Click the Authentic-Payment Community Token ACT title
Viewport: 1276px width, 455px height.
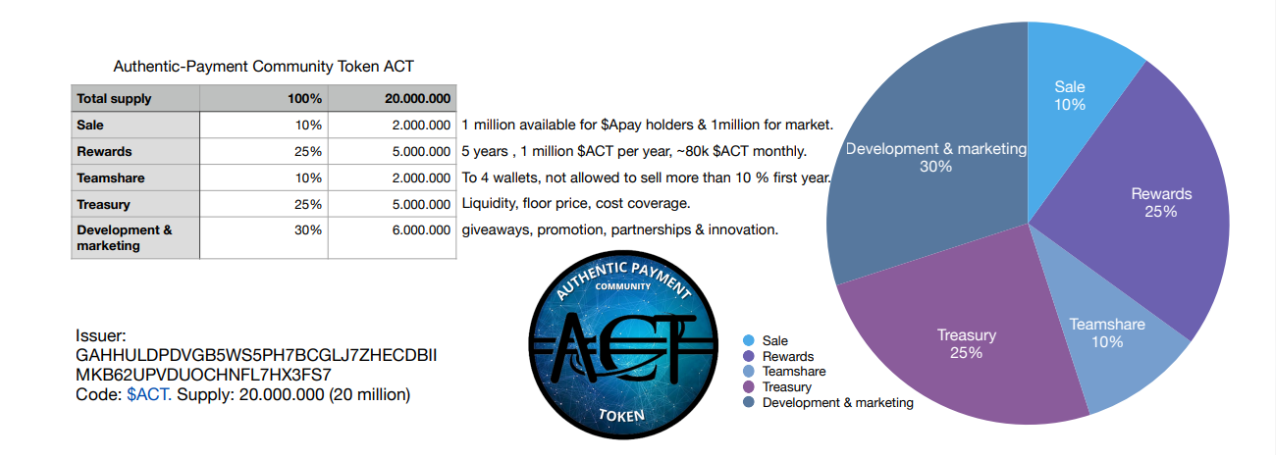264,66
